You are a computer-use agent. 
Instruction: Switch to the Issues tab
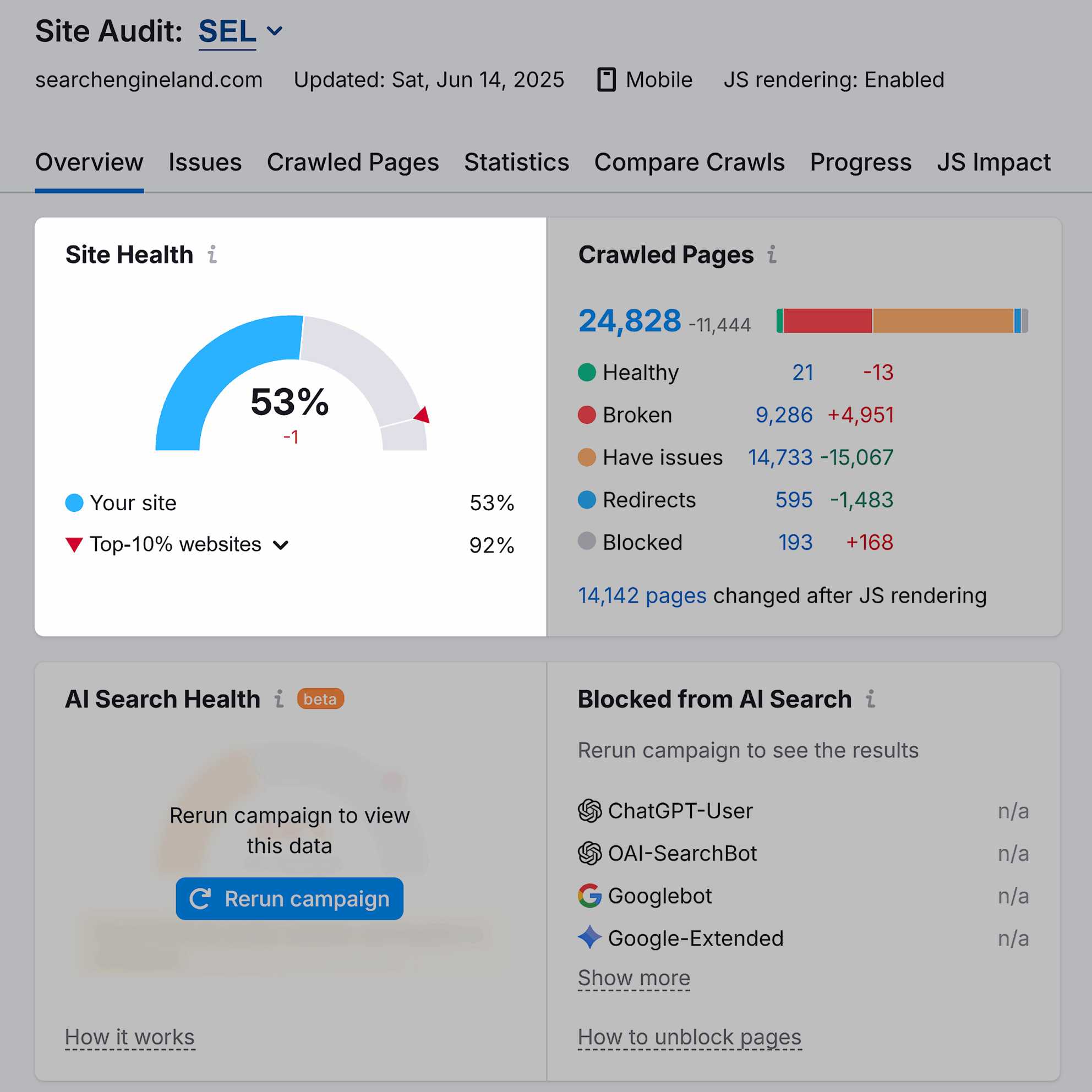pyautogui.click(x=205, y=163)
